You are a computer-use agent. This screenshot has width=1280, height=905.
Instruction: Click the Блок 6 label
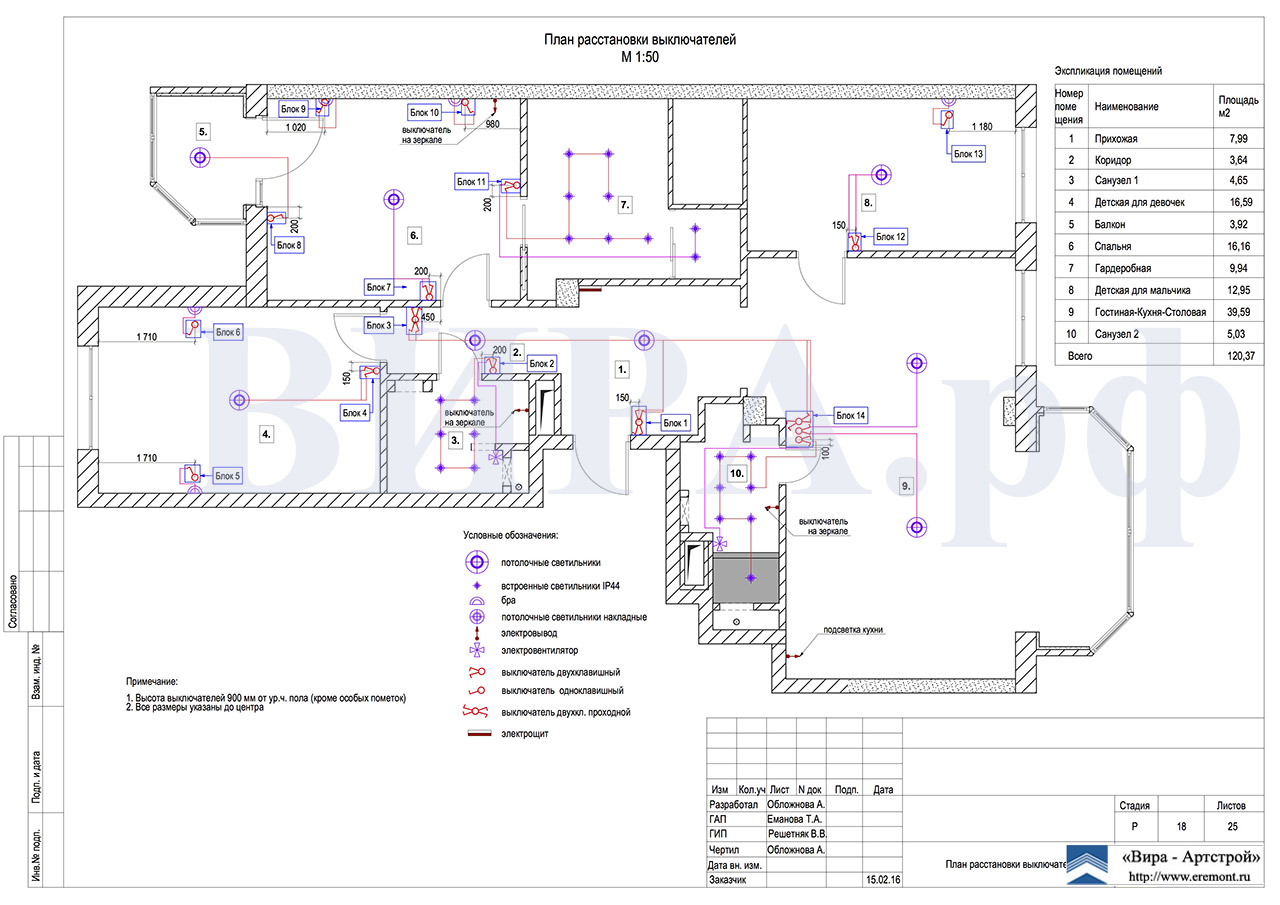228,331
